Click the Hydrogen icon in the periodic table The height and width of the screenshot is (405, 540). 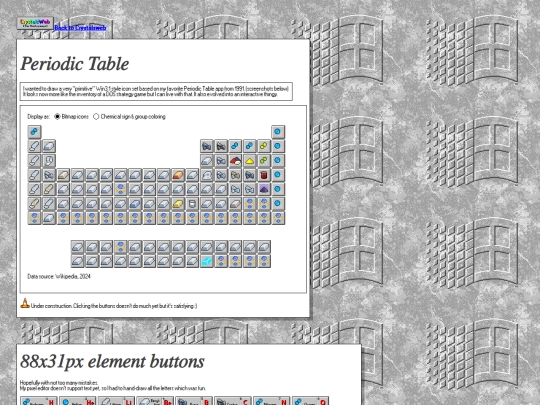[34, 132]
